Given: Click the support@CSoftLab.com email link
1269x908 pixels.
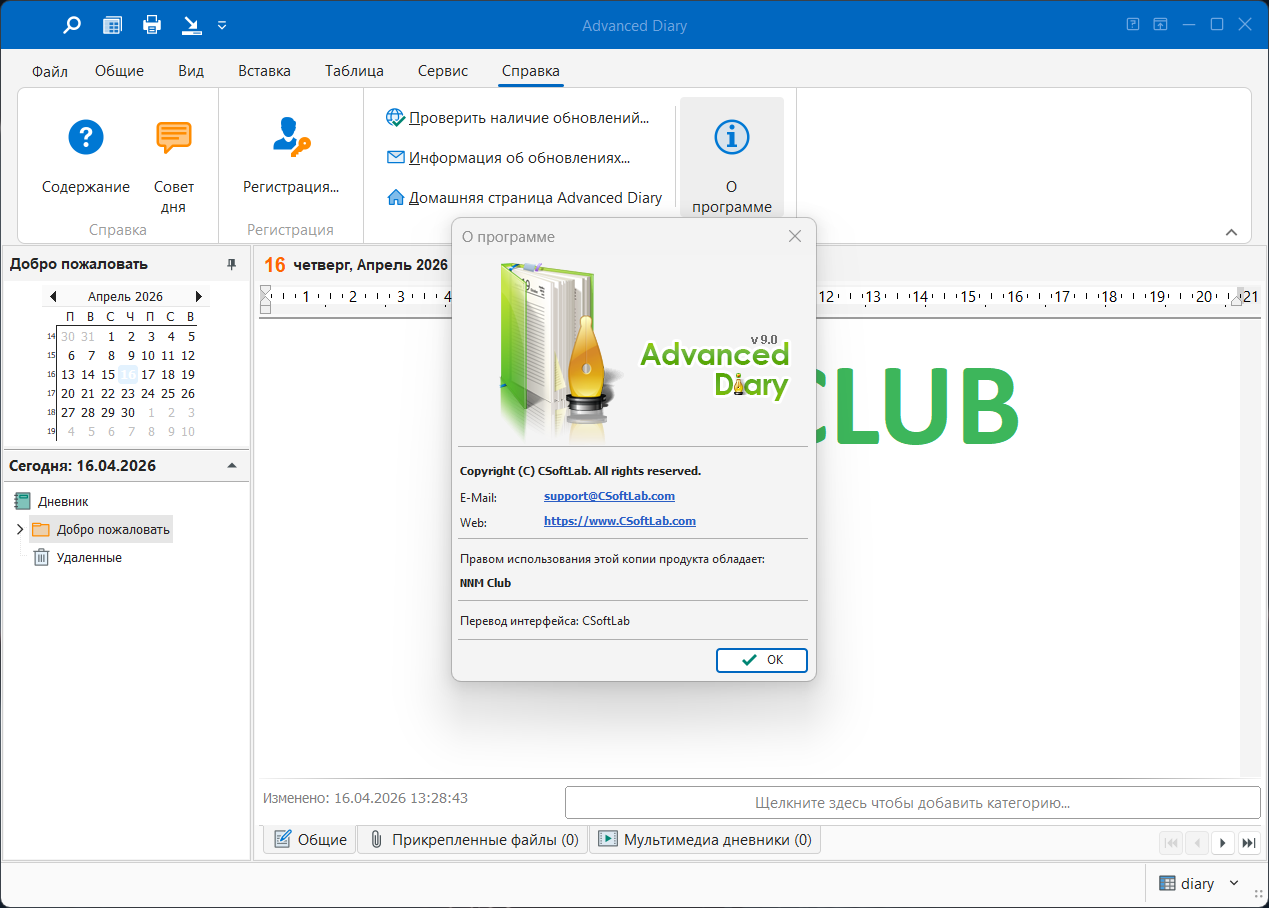Looking at the screenshot, I should point(609,496).
